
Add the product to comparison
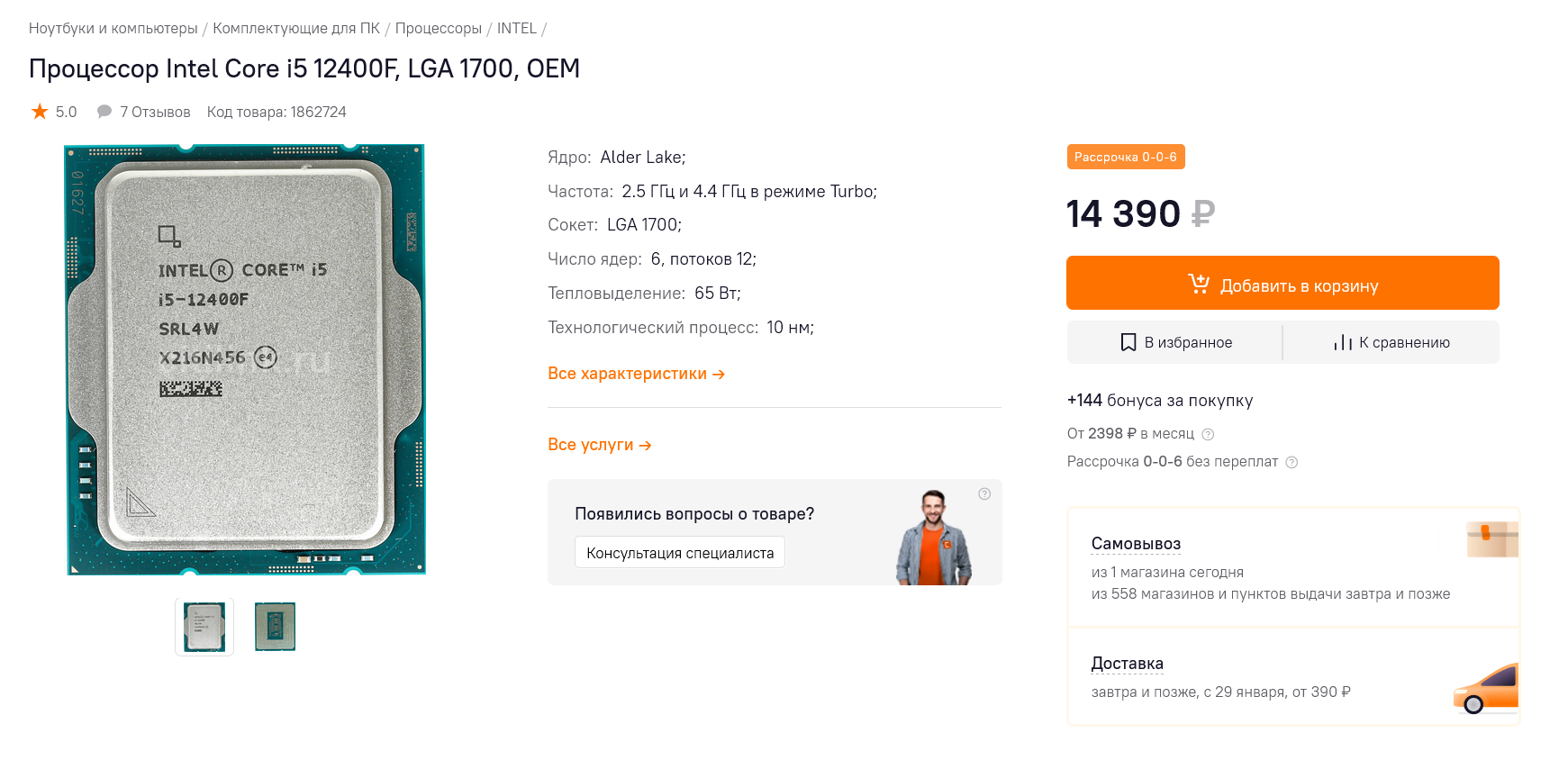tap(1391, 343)
